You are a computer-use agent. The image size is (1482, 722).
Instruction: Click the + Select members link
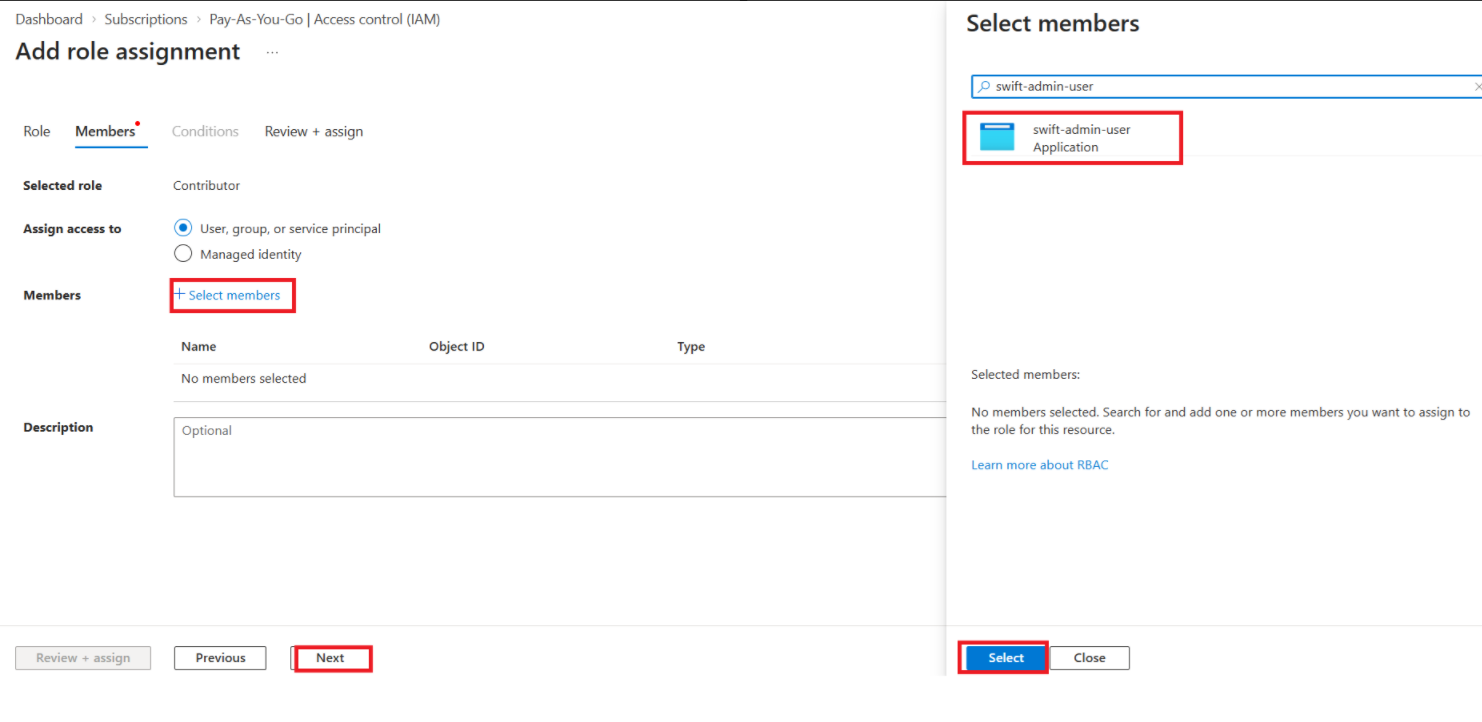tap(228, 295)
